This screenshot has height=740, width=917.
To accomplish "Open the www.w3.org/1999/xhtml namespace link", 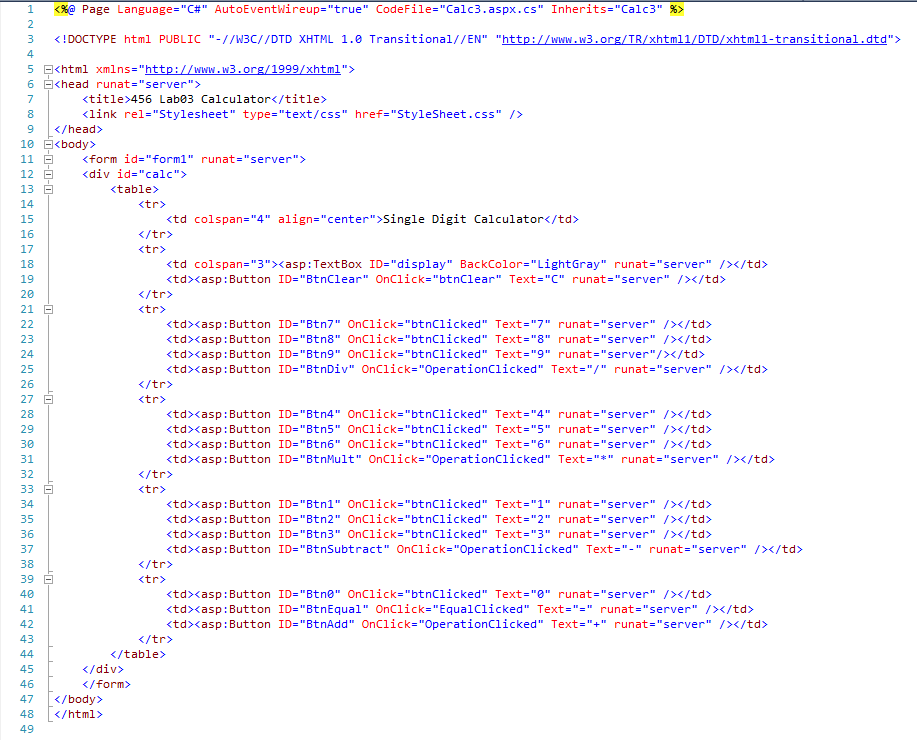I will coord(243,69).
